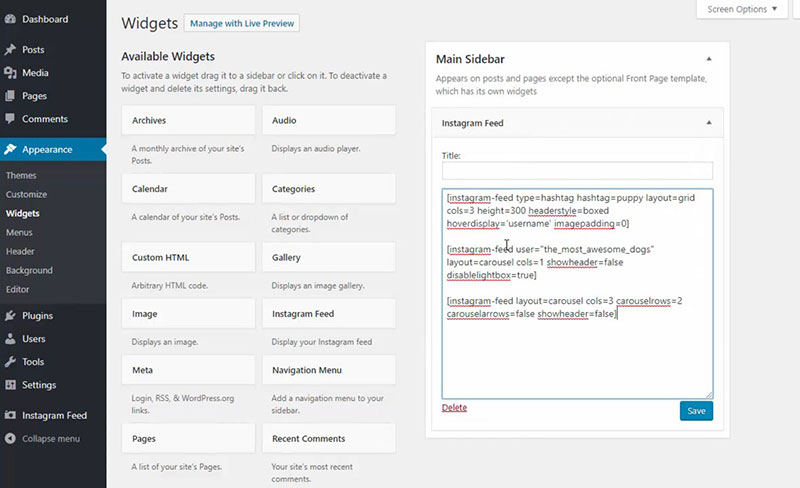Click inside the shortcode text area
Image resolution: width=800 pixels, height=488 pixels.
[577, 294]
